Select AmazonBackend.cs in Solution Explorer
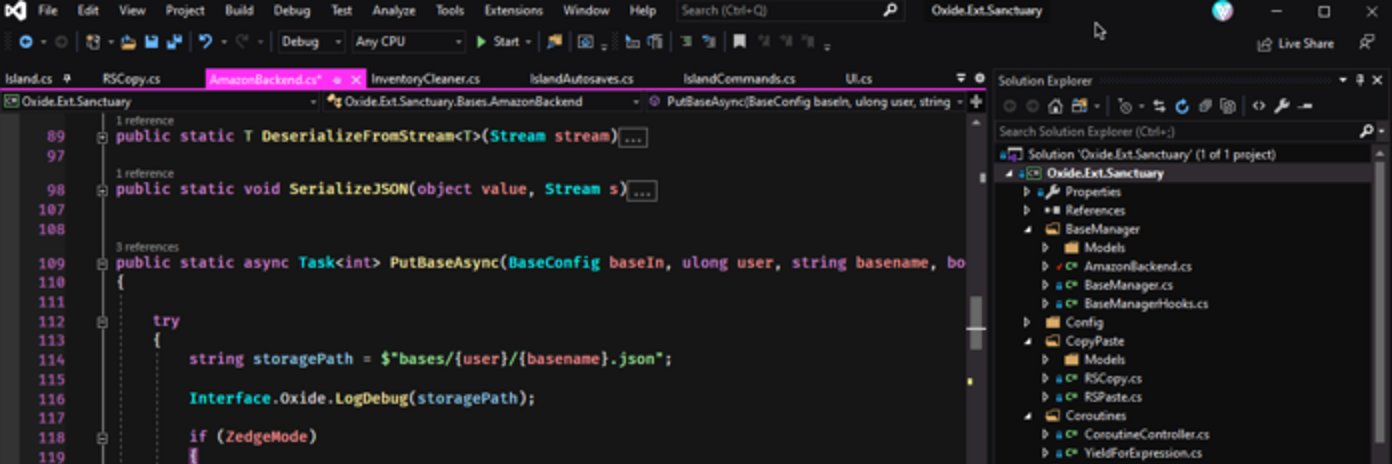 coord(1137,266)
